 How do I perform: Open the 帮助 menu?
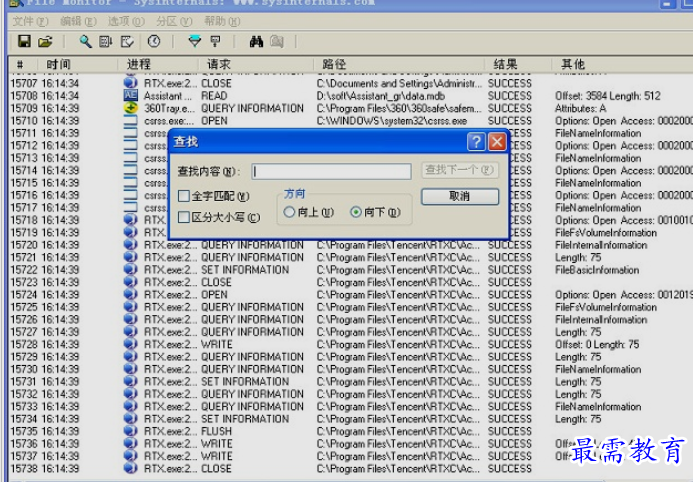click(x=222, y=21)
